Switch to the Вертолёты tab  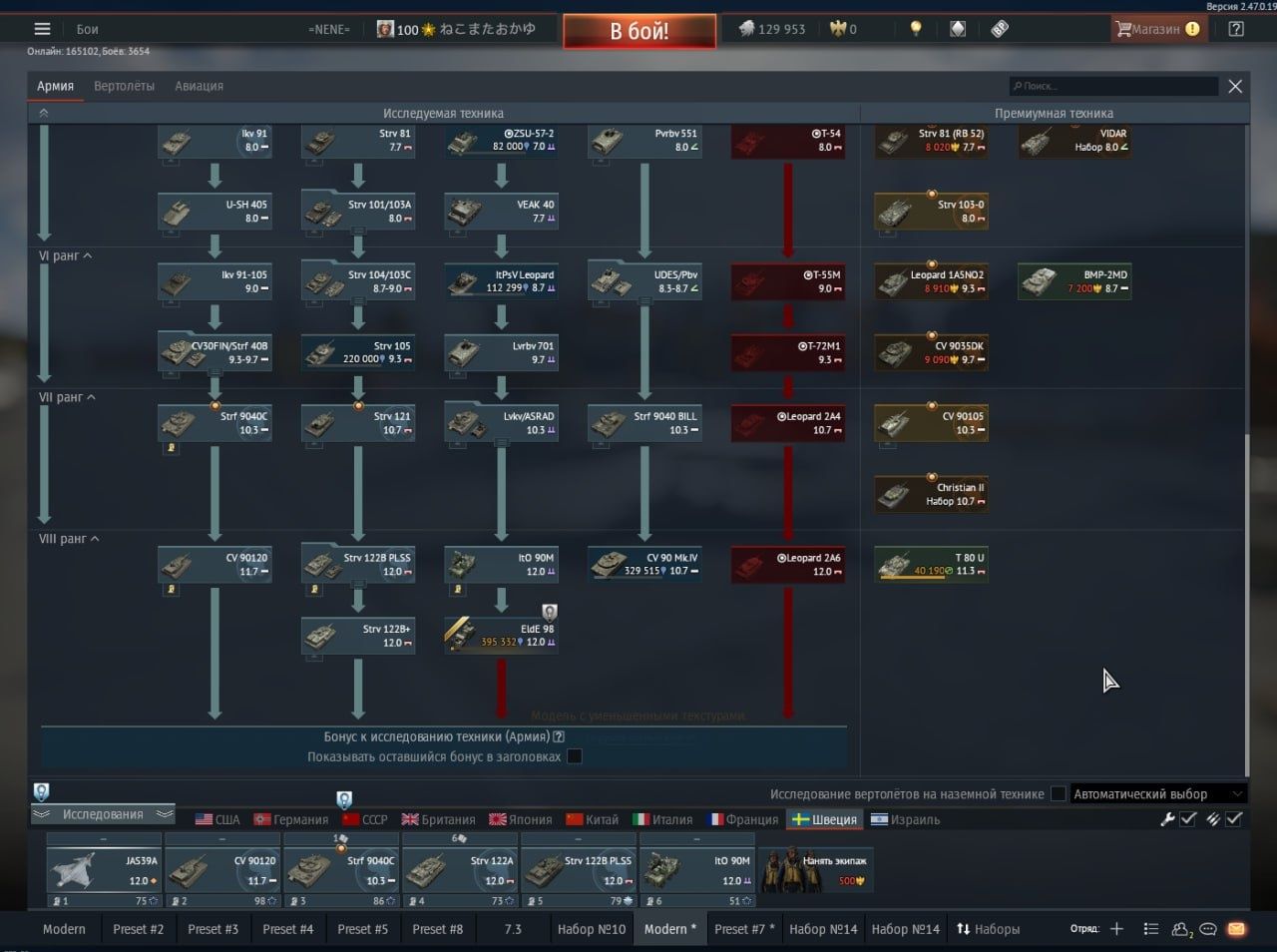pos(124,86)
